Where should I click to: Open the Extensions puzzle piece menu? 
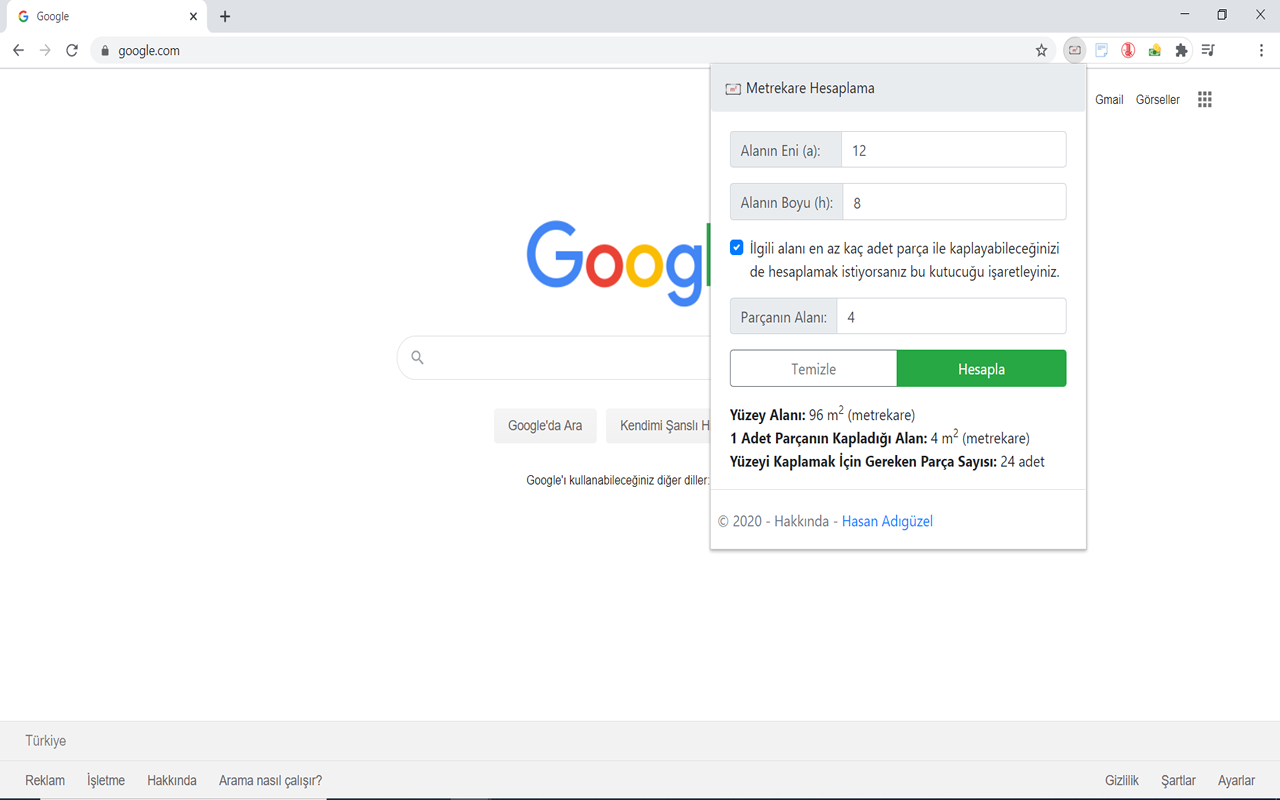[1181, 50]
